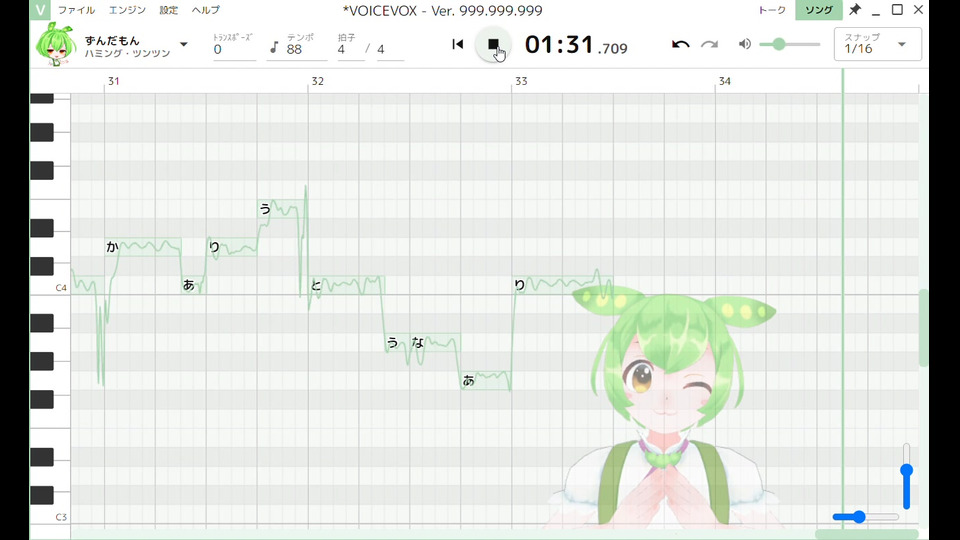
Task: Click the volume speaker icon
Action: point(744,44)
